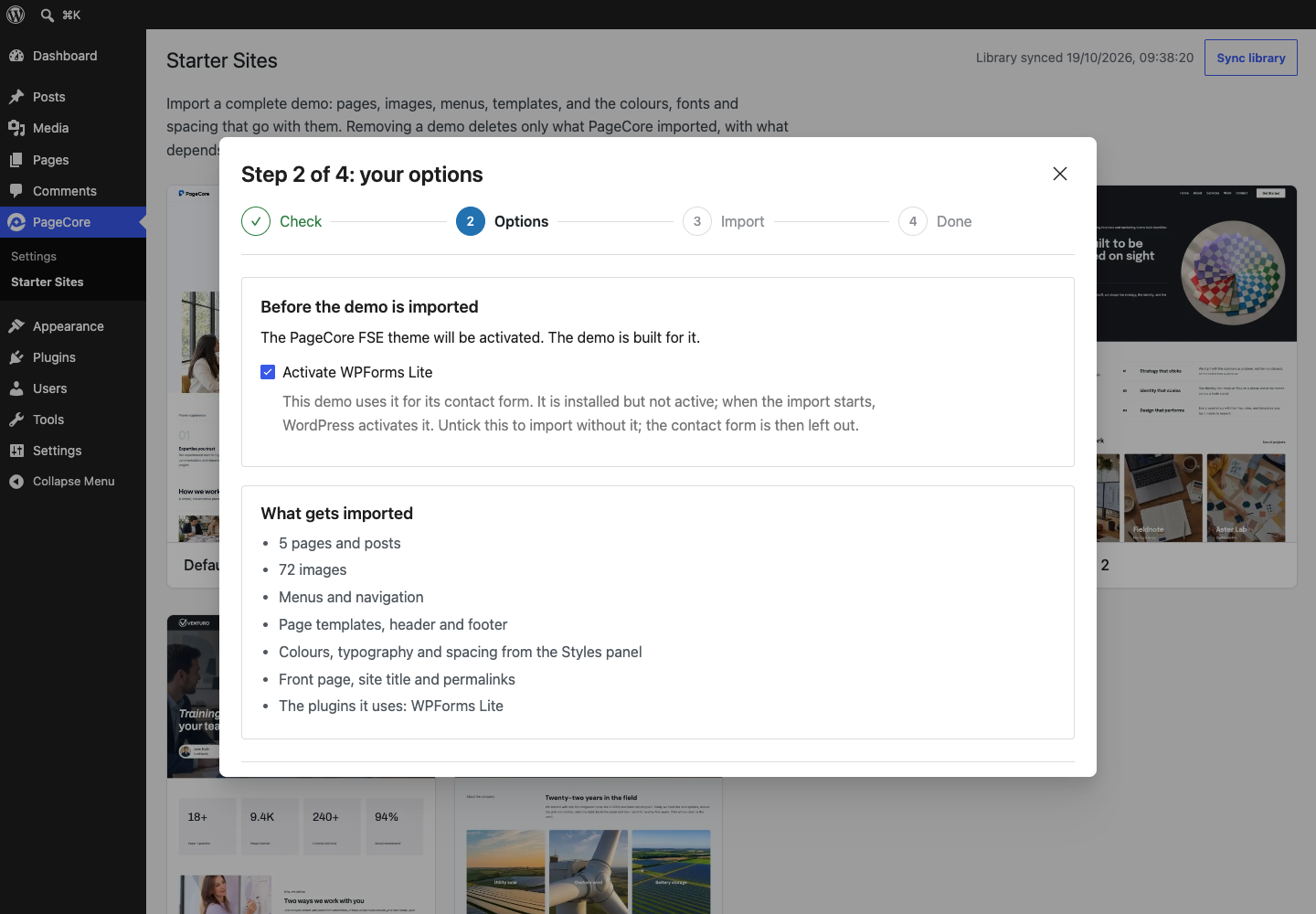Click the Posts pin icon
Viewport: 1316px width, 914px height.
(16, 97)
